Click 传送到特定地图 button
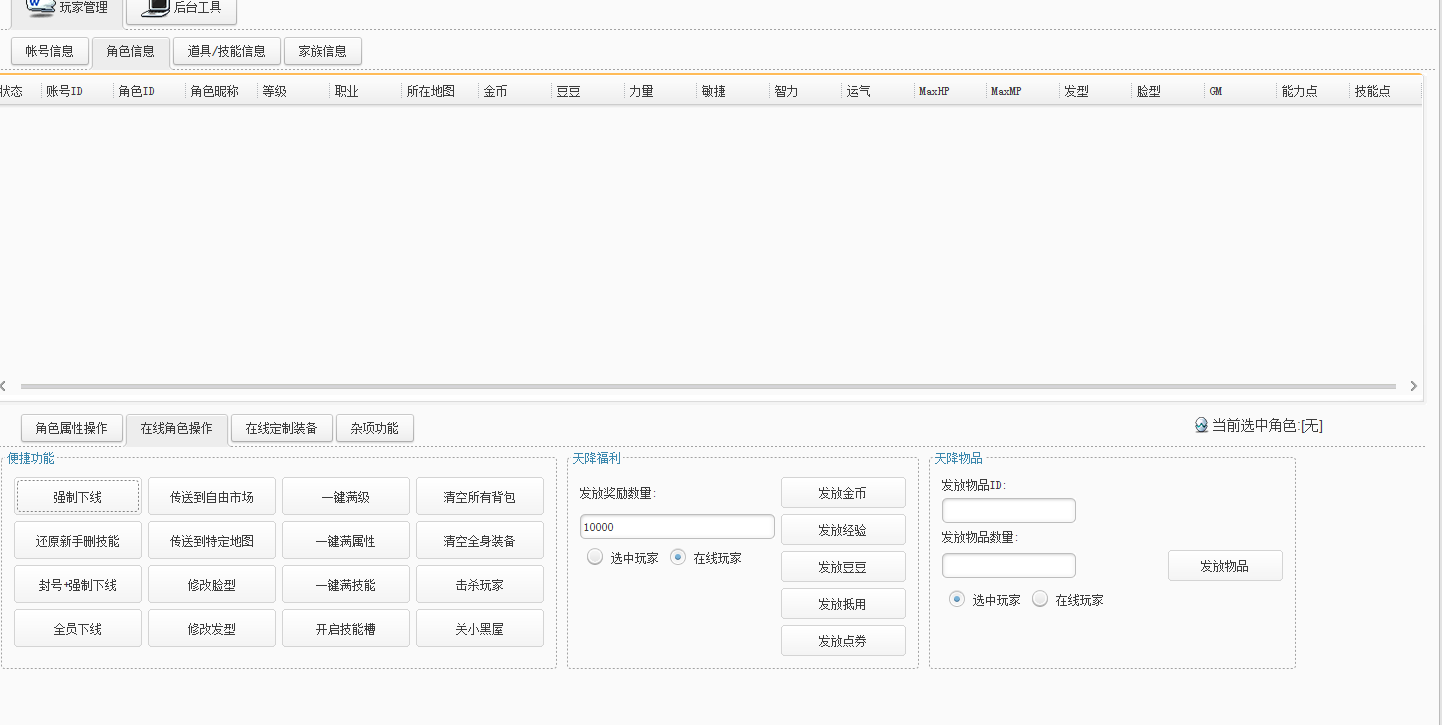1442x725 pixels. coord(212,541)
